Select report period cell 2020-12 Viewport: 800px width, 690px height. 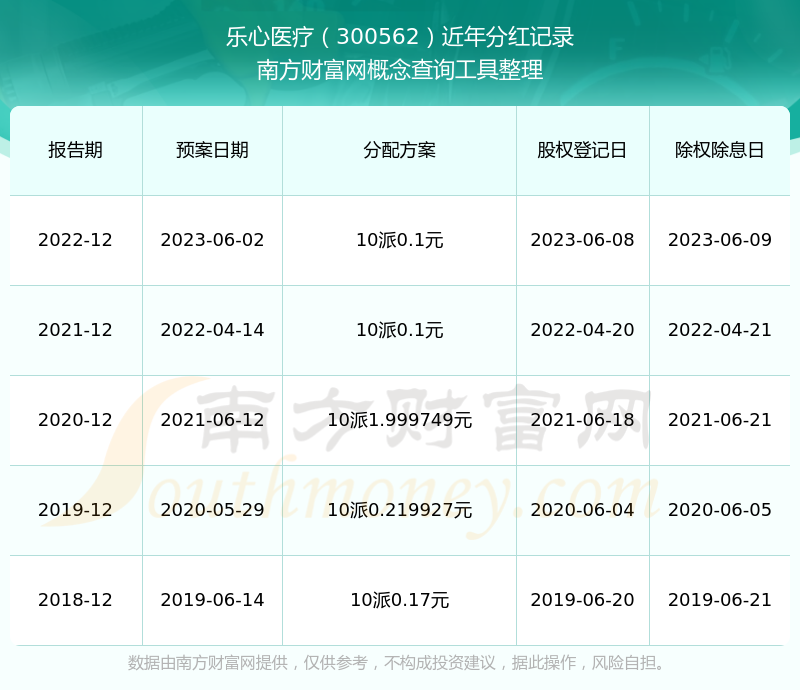pyautogui.click(x=76, y=420)
